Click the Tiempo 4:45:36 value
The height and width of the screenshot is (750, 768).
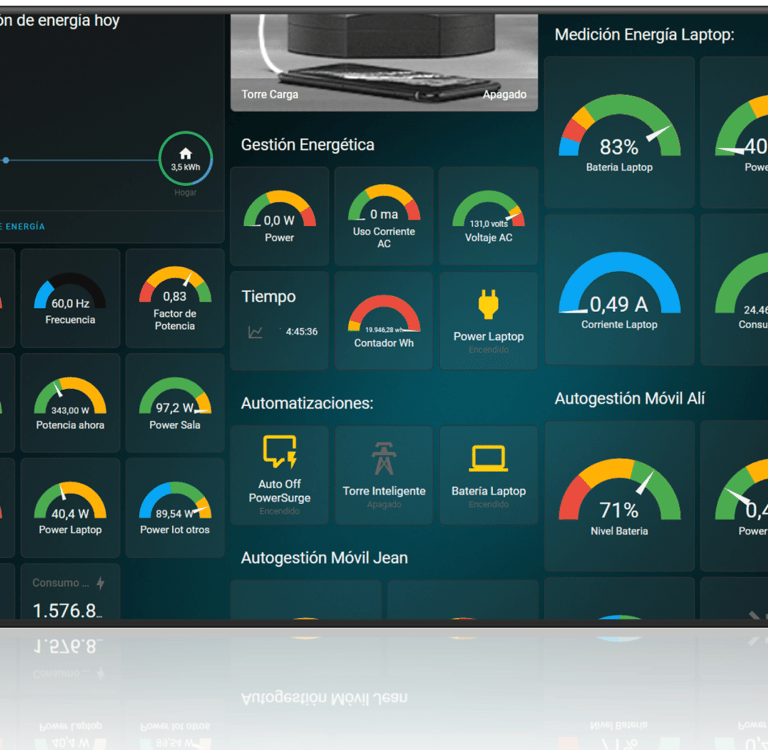coord(302,332)
